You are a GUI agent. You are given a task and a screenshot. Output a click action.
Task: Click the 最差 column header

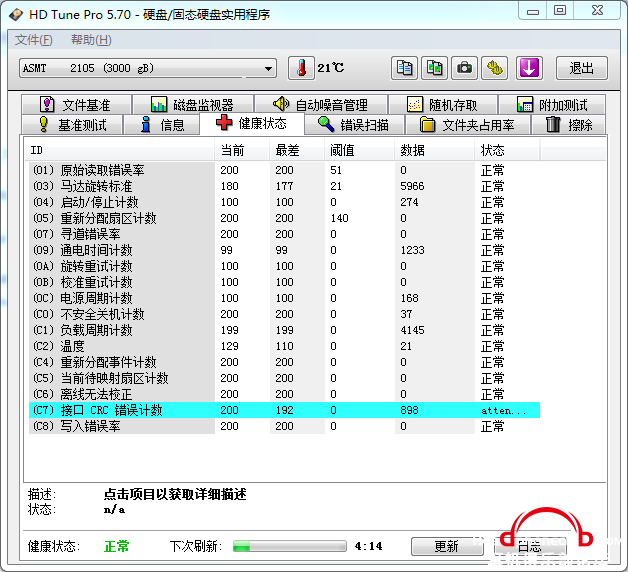[x=297, y=150]
